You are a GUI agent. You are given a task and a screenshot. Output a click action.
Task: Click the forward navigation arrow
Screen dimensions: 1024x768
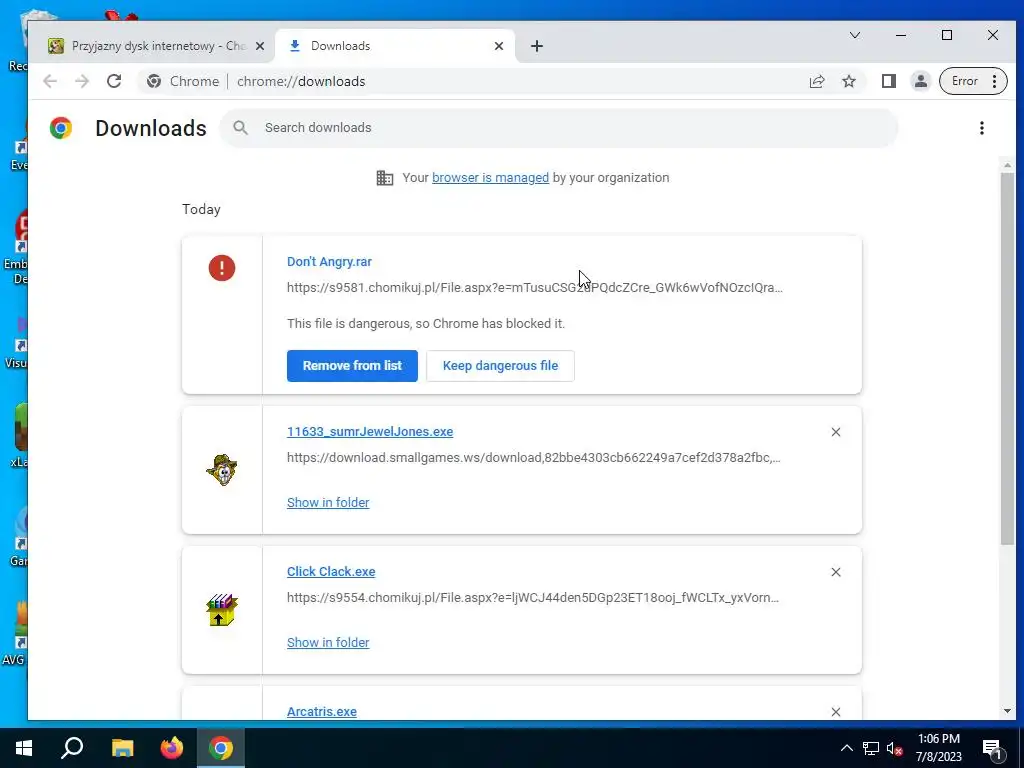[x=82, y=81]
